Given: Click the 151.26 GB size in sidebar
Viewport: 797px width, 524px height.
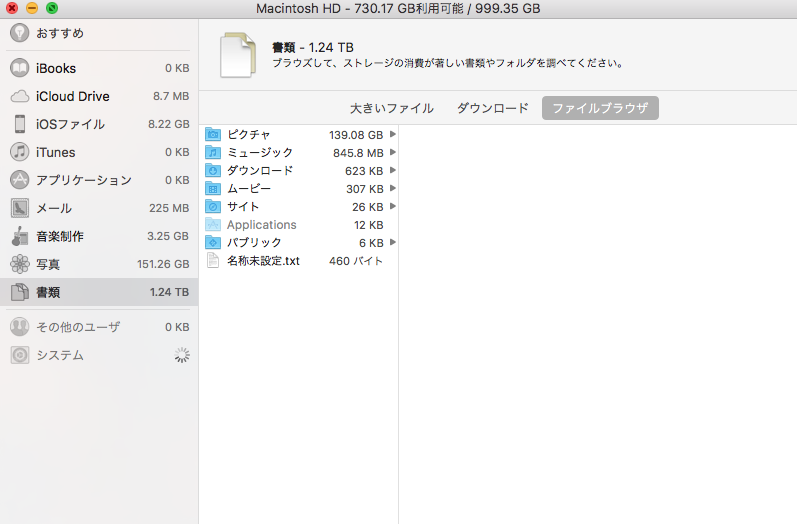Looking at the screenshot, I should (x=163, y=264).
